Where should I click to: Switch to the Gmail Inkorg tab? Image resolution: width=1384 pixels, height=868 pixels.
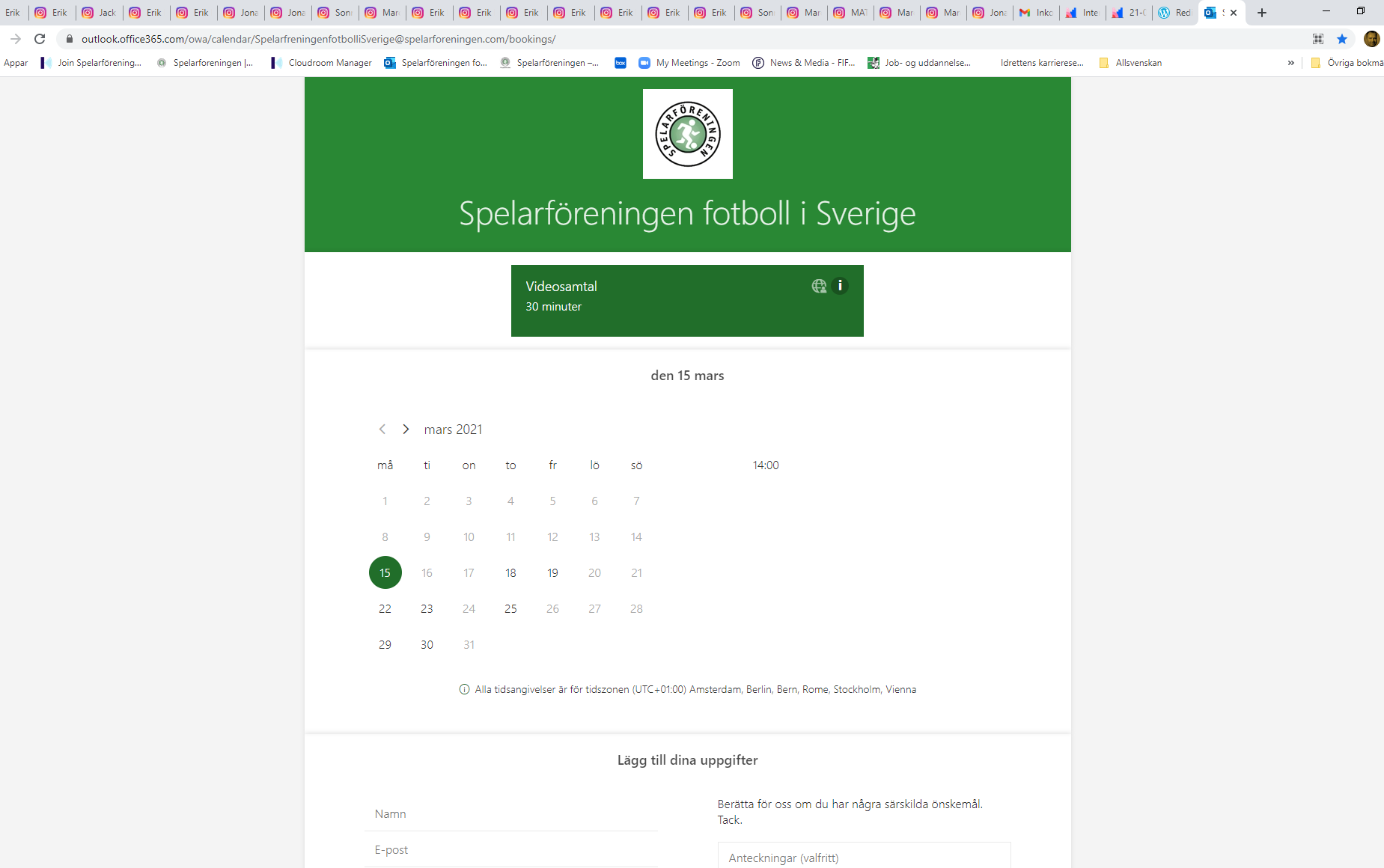pos(1036,13)
